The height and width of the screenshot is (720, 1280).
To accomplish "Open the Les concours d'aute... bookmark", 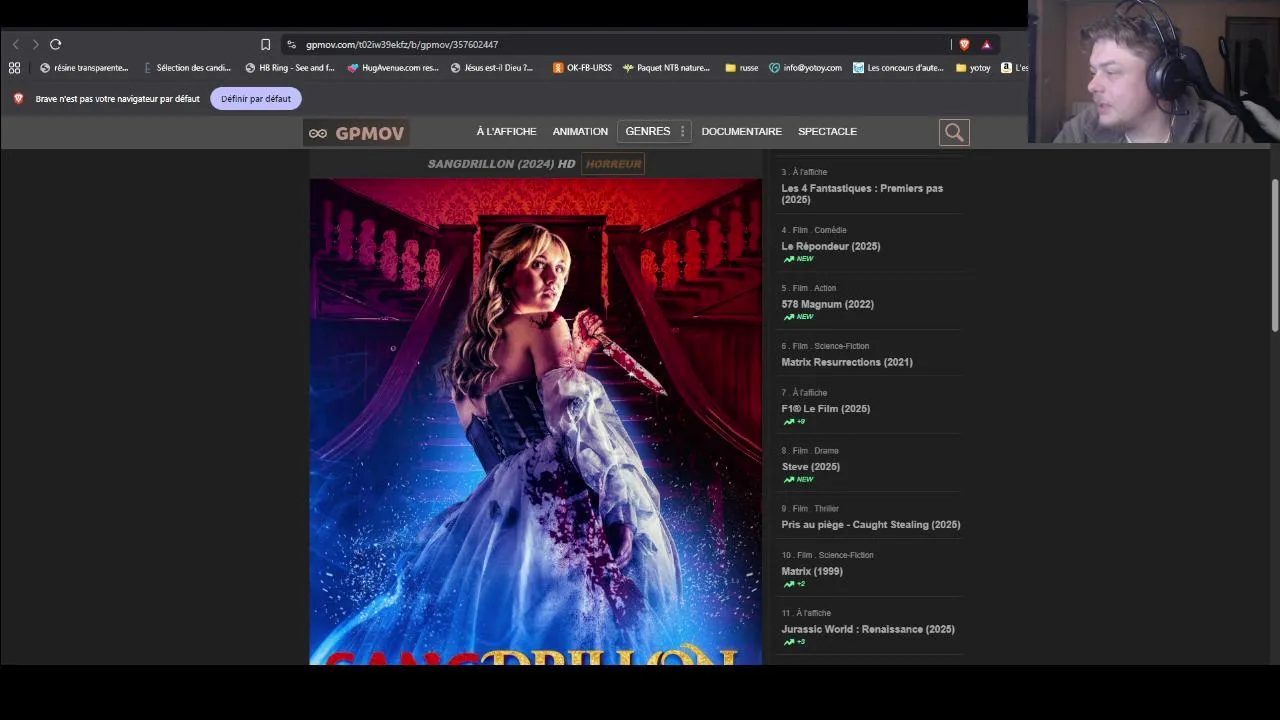I will coord(898,68).
